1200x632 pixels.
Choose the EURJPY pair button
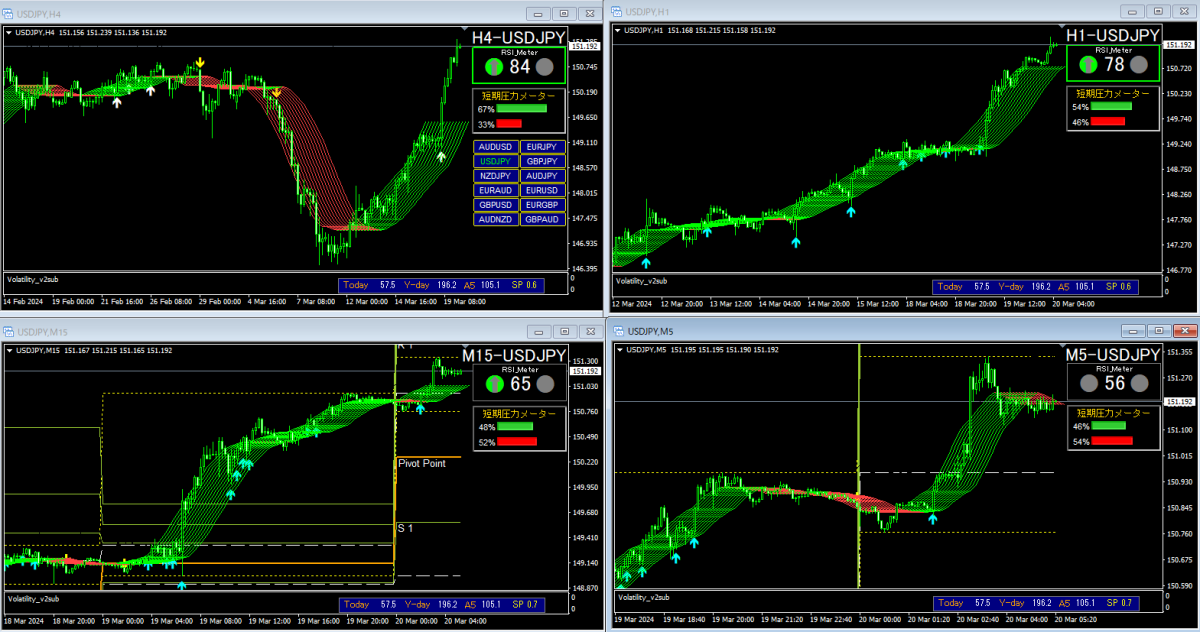coord(543,146)
